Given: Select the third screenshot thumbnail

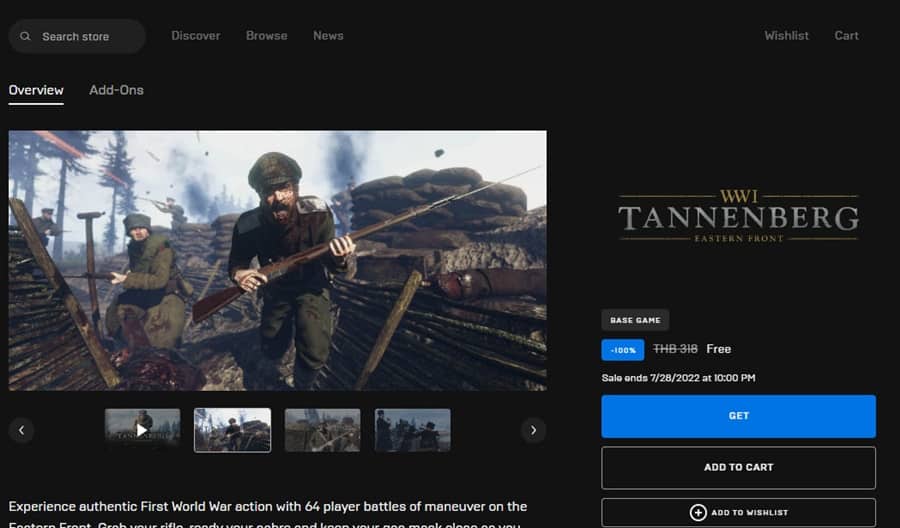Looking at the screenshot, I should [x=323, y=430].
